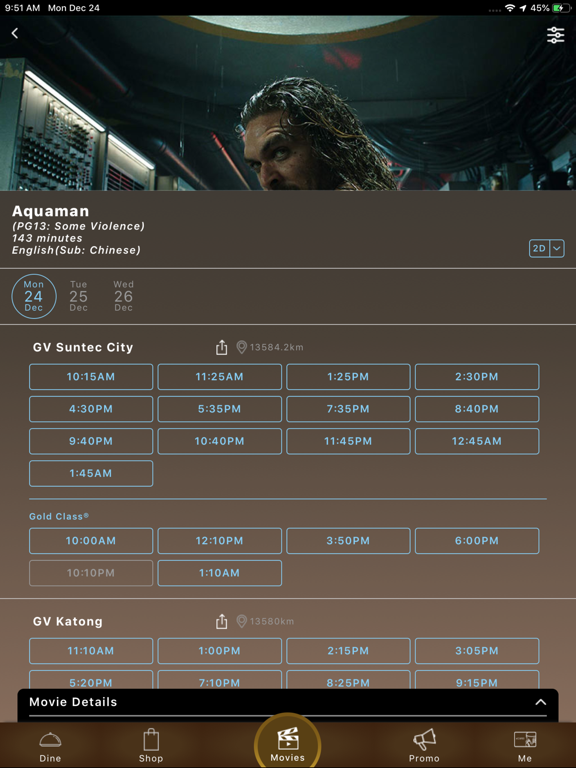Tap the Aquaman banner image

point(288,103)
